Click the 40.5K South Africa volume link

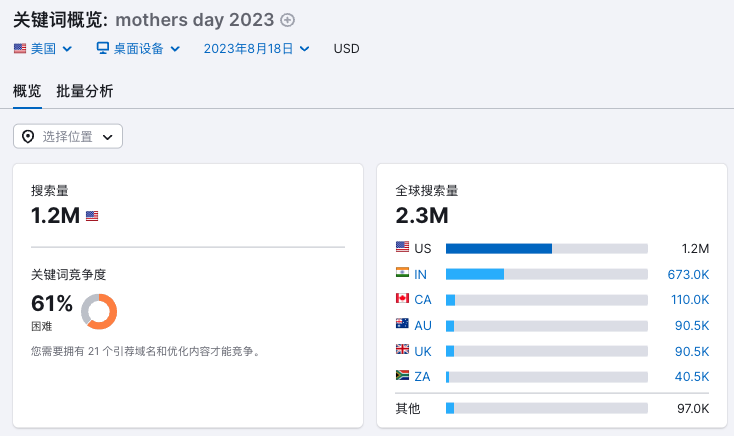pos(690,376)
